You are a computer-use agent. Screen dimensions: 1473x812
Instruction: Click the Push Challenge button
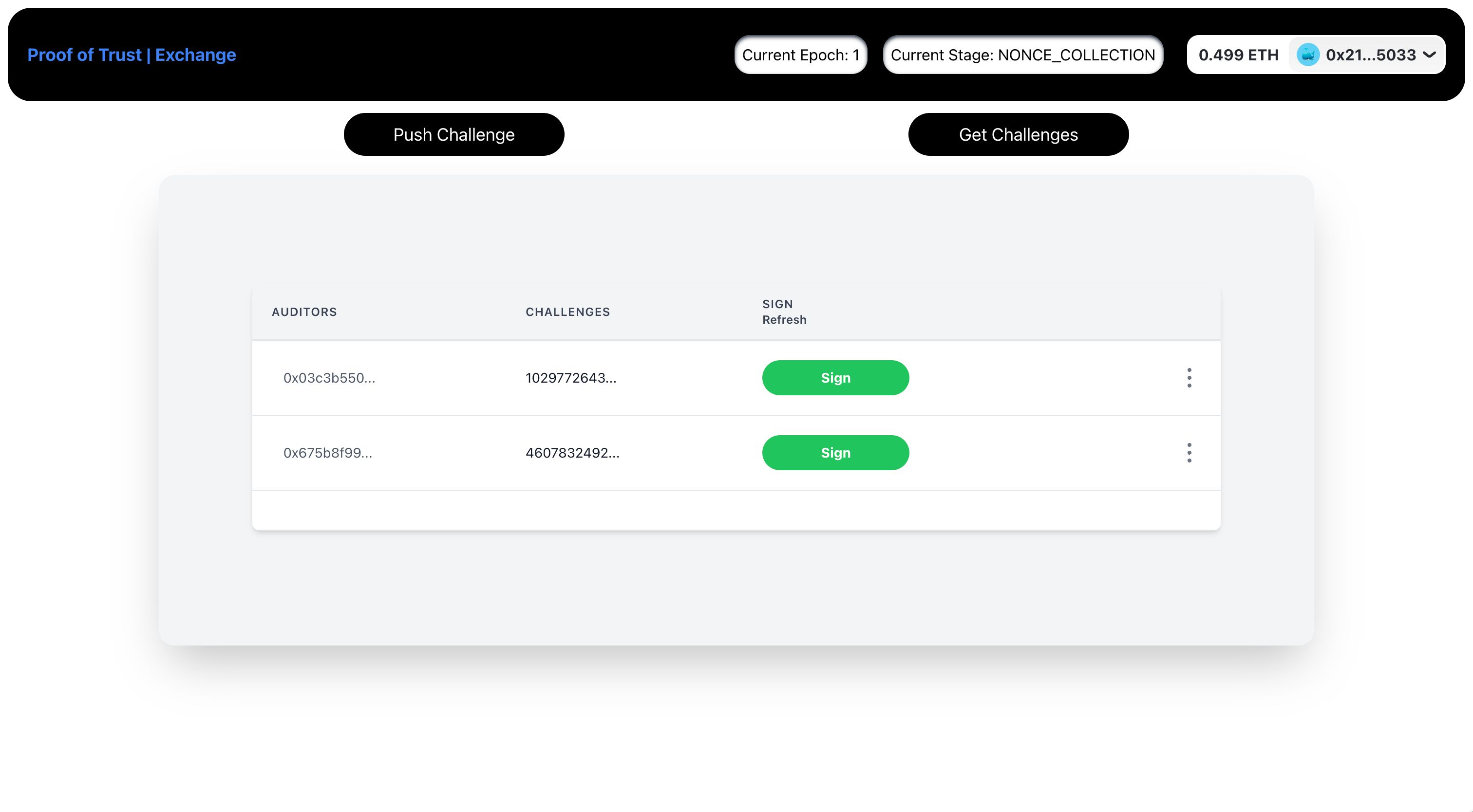pos(453,134)
